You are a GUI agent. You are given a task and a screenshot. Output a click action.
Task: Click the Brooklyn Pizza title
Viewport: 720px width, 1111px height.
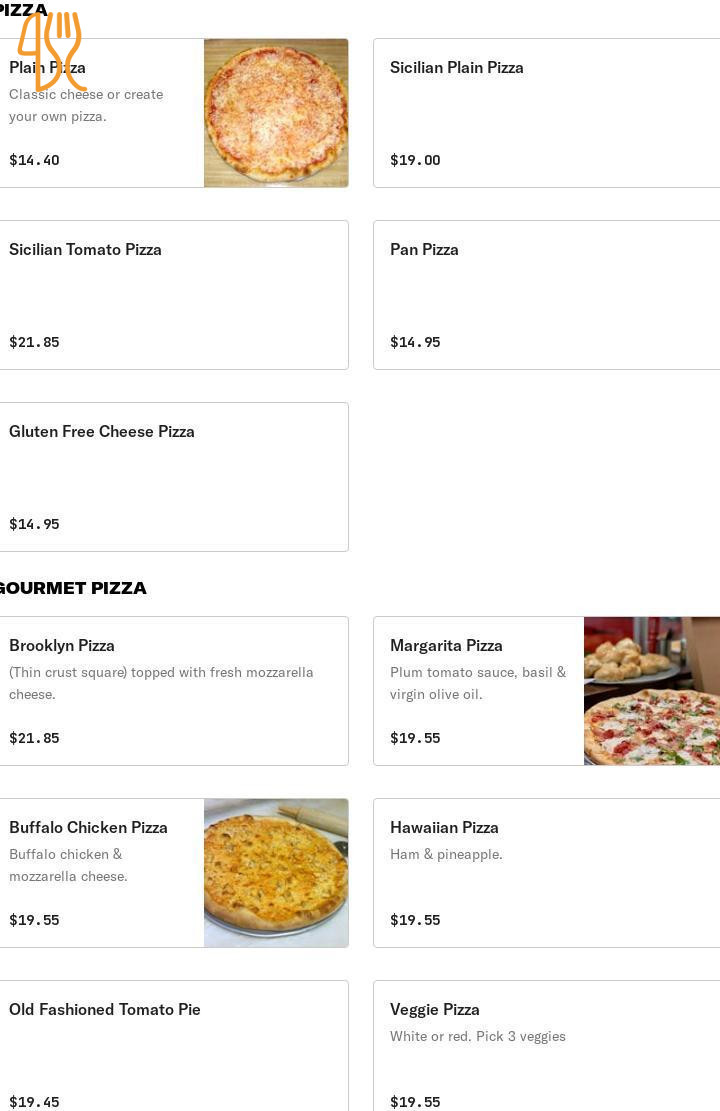62,646
